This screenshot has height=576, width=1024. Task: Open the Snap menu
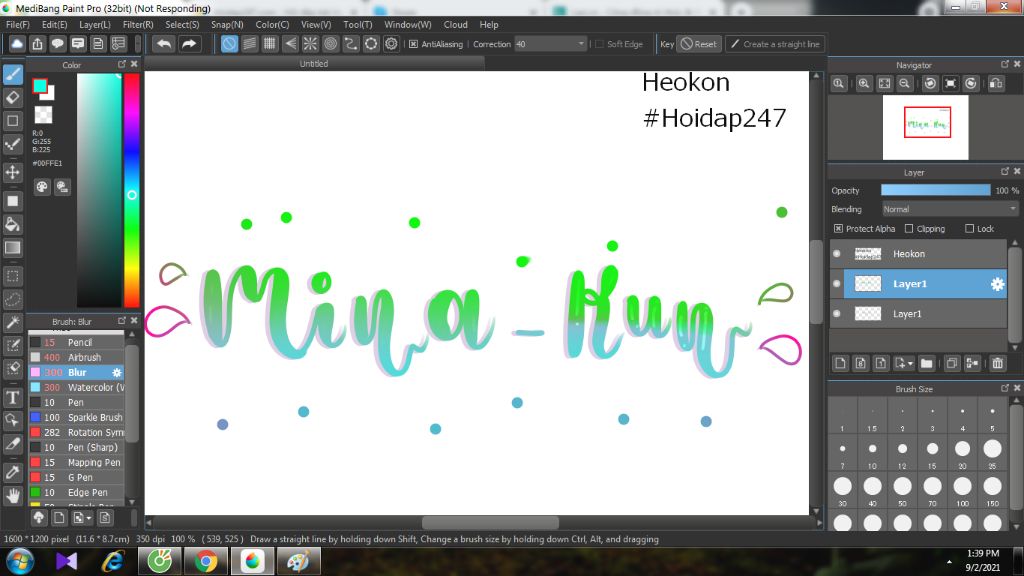(227, 24)
